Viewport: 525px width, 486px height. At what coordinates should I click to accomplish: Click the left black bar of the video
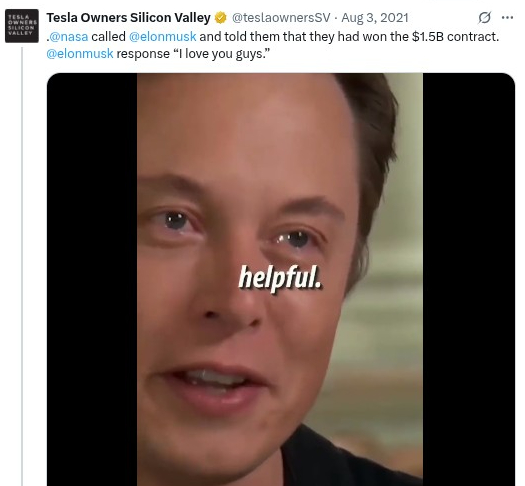[92, 279]
